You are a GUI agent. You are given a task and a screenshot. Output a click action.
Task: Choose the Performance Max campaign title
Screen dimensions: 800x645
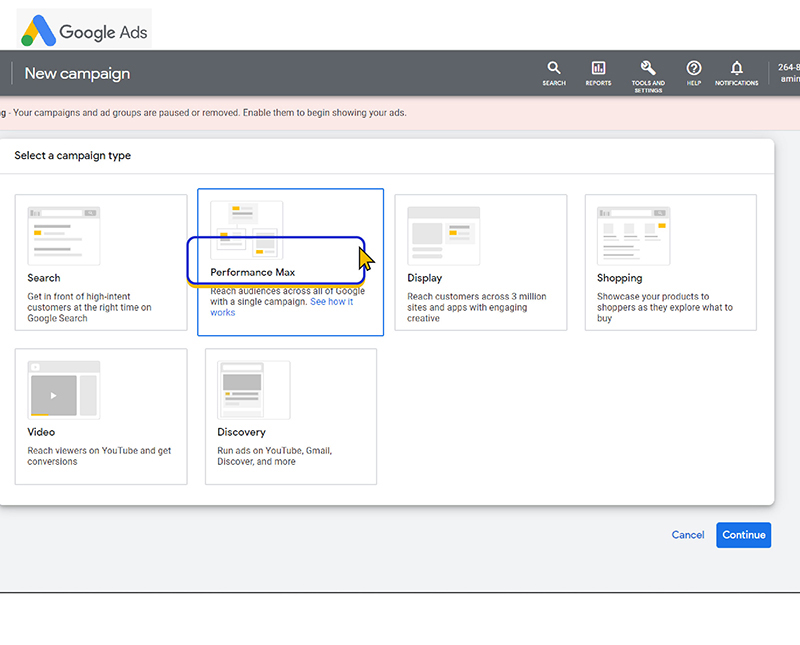(253, 272)
